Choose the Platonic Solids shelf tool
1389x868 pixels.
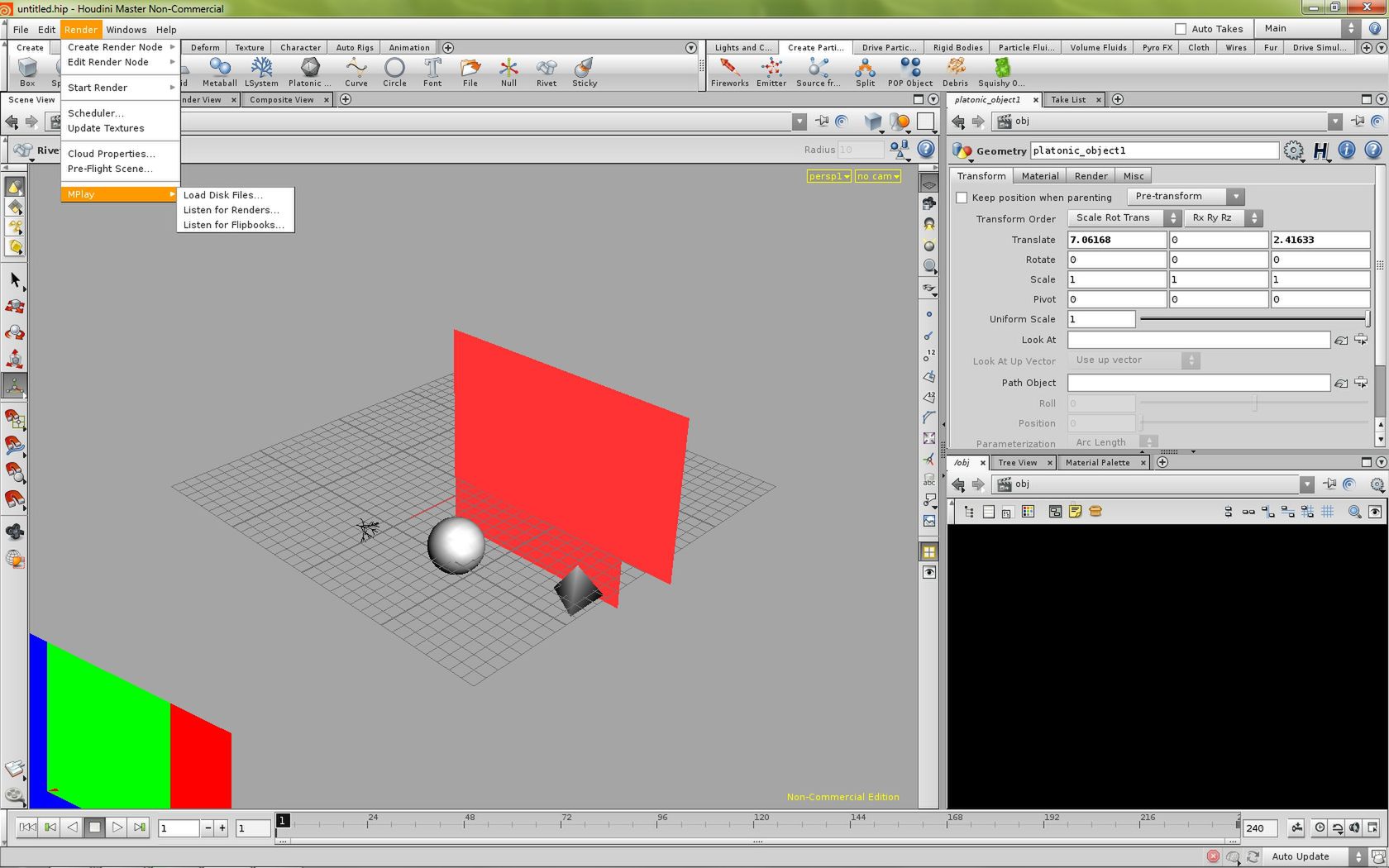[x=309, y=72]
